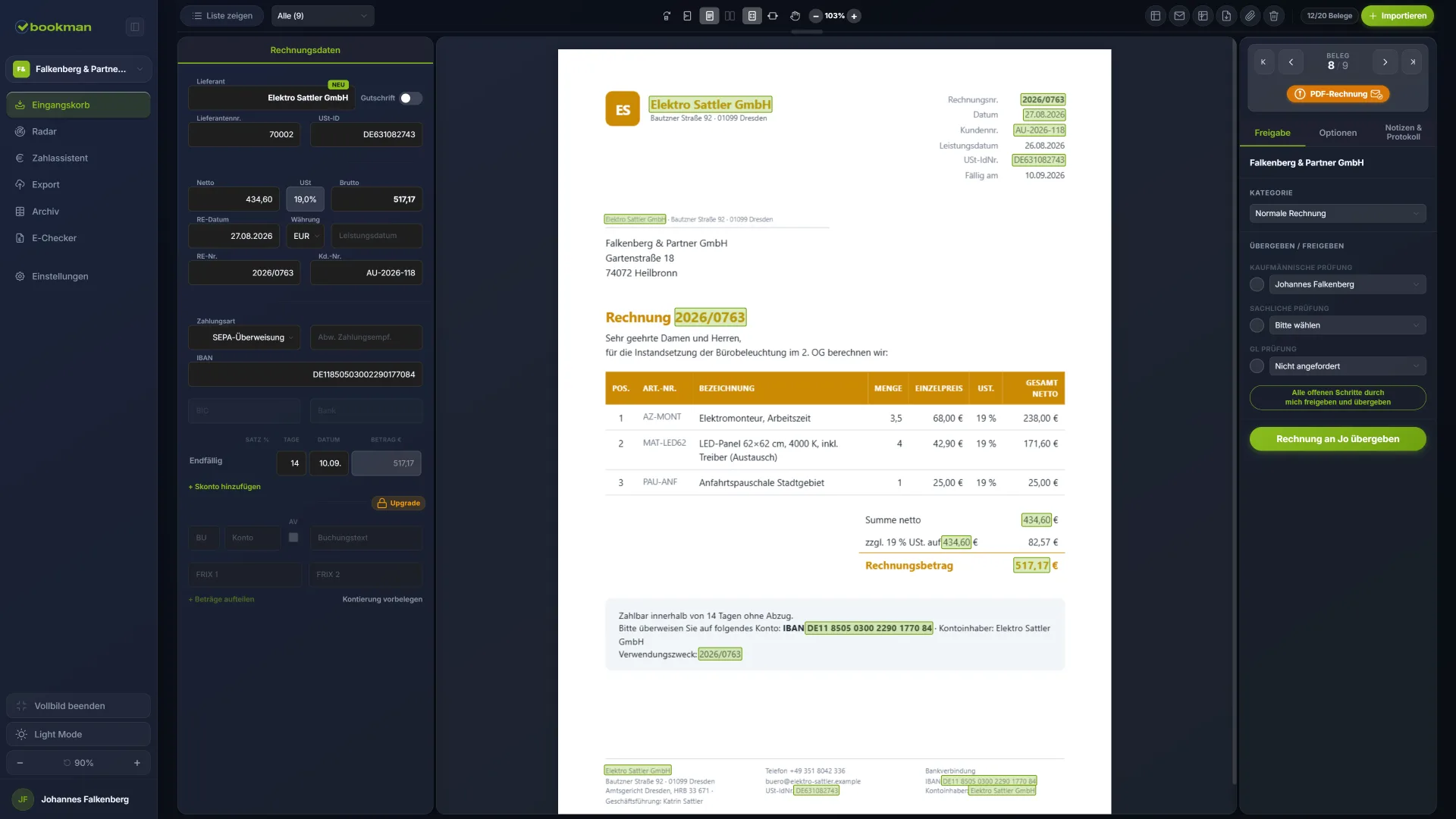Screen dimensions: 1456x819
Task: Click the IBAN input field
Action: (305, 375)
